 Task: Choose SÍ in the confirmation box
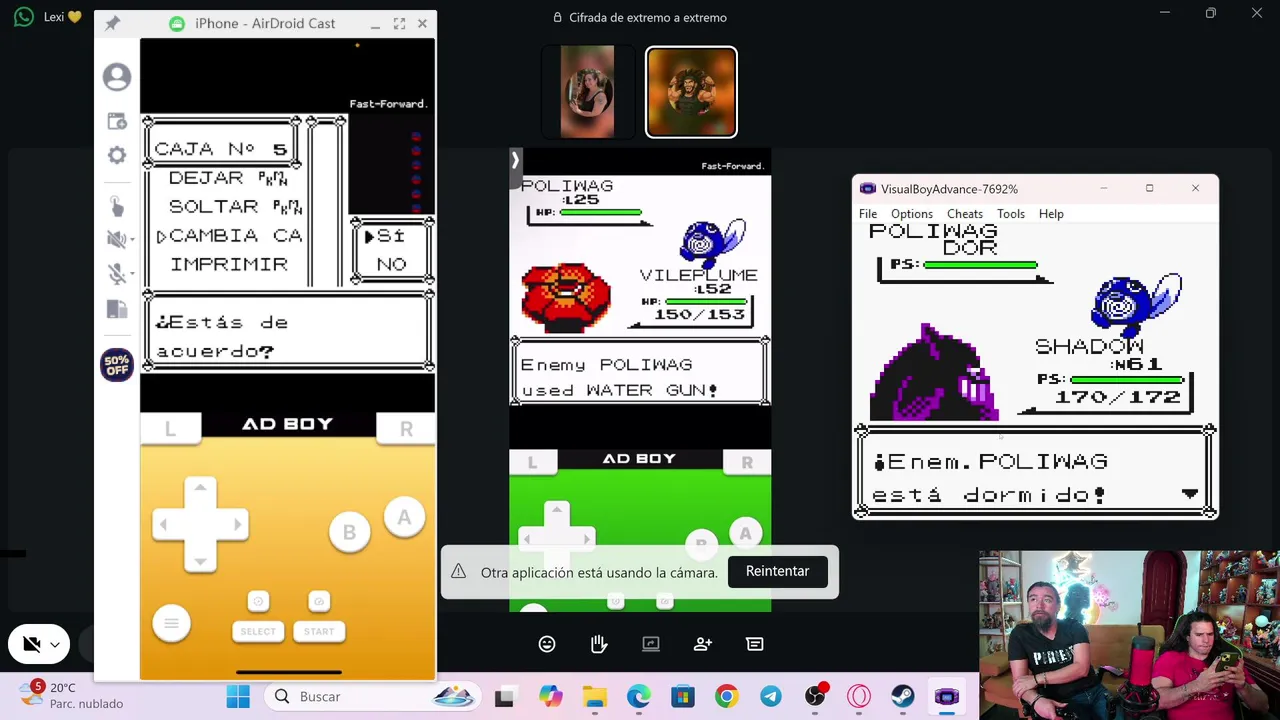coord(391,236)
